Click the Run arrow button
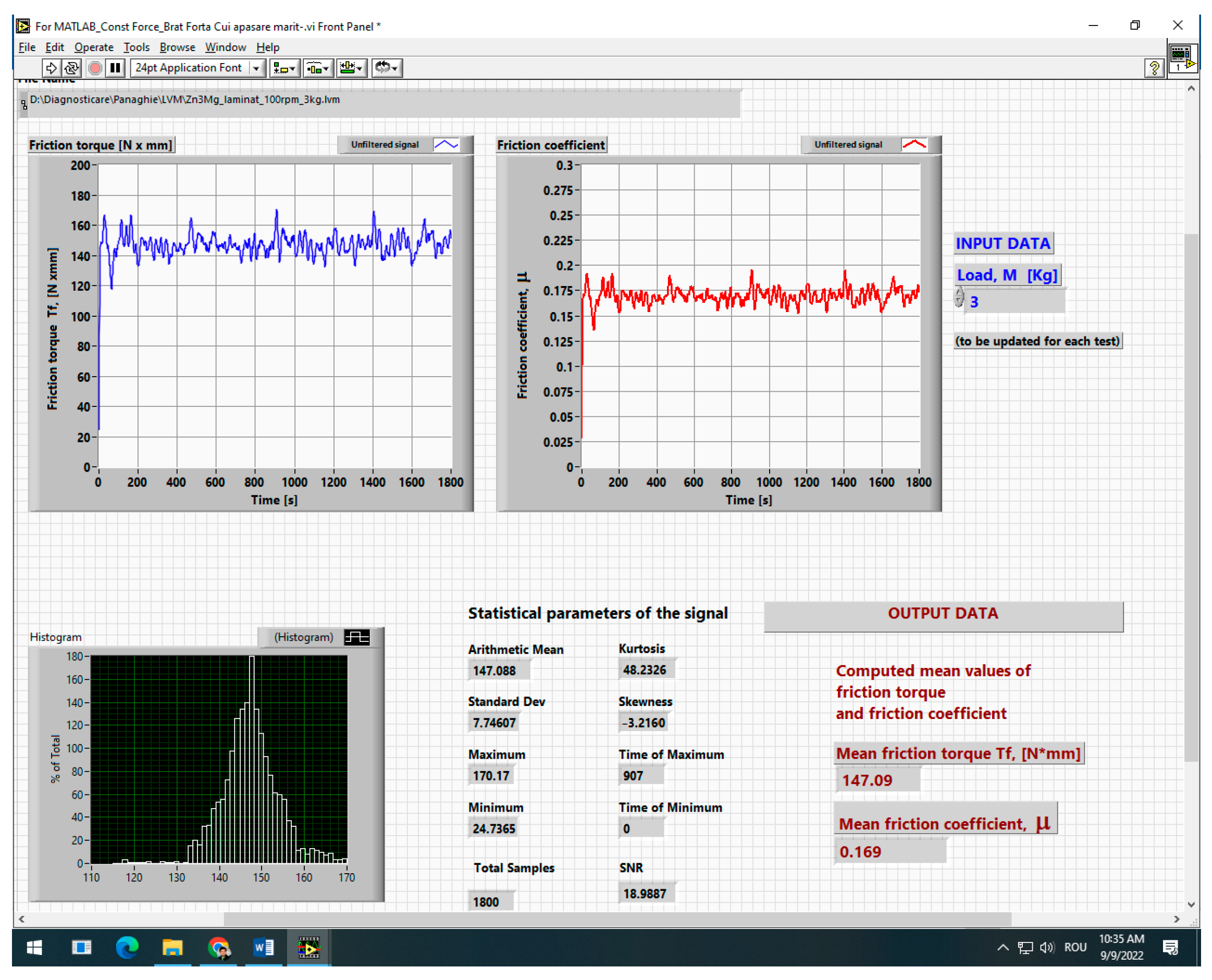 click(52, 68)
